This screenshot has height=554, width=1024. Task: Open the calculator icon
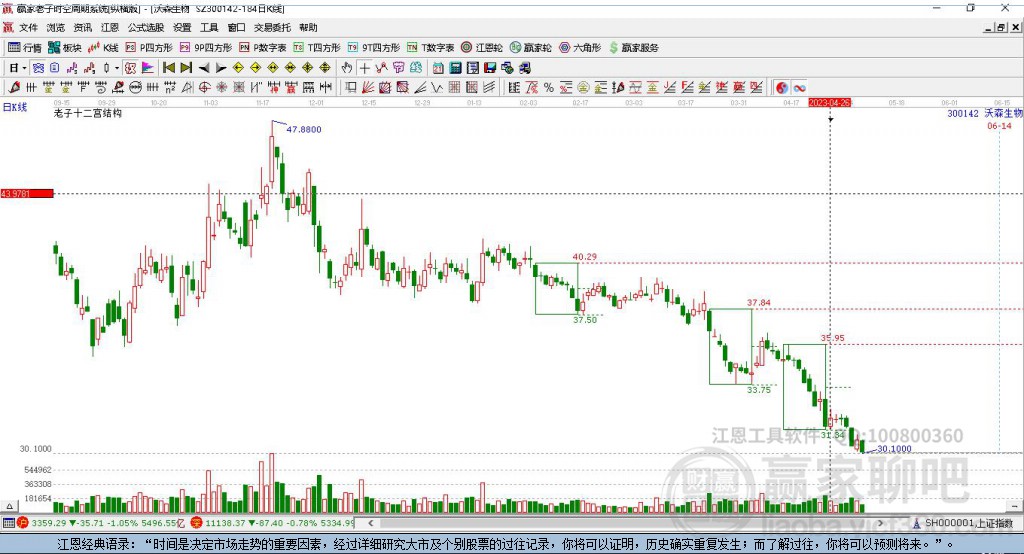click(x=455, y=68)
